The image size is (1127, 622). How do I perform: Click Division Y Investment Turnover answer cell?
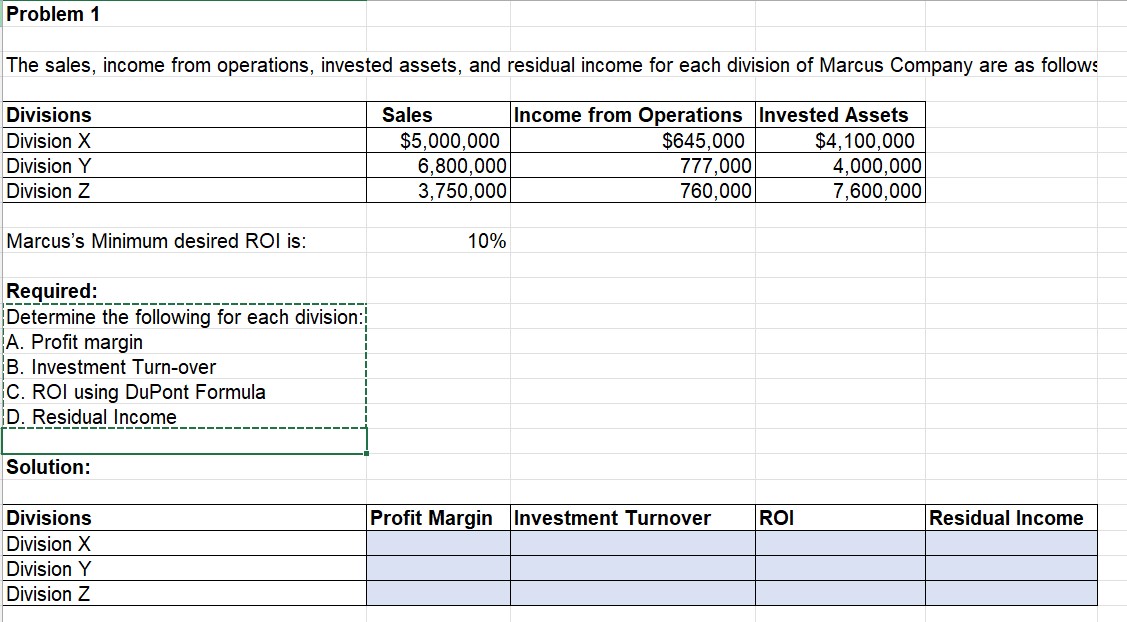coord(633,568)
